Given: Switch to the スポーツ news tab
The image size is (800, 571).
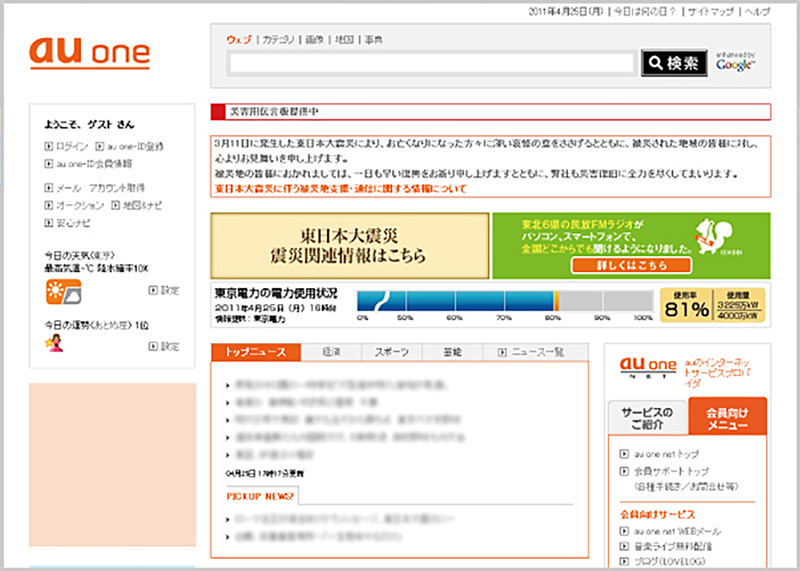Looking at the screenshot, I should (x=391, y=352).
